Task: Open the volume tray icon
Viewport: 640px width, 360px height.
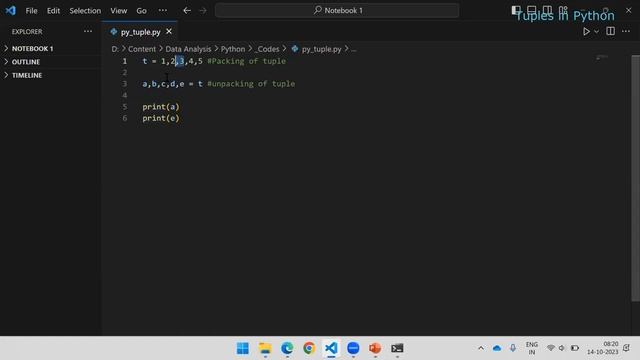Action: (x=562, y=348)
